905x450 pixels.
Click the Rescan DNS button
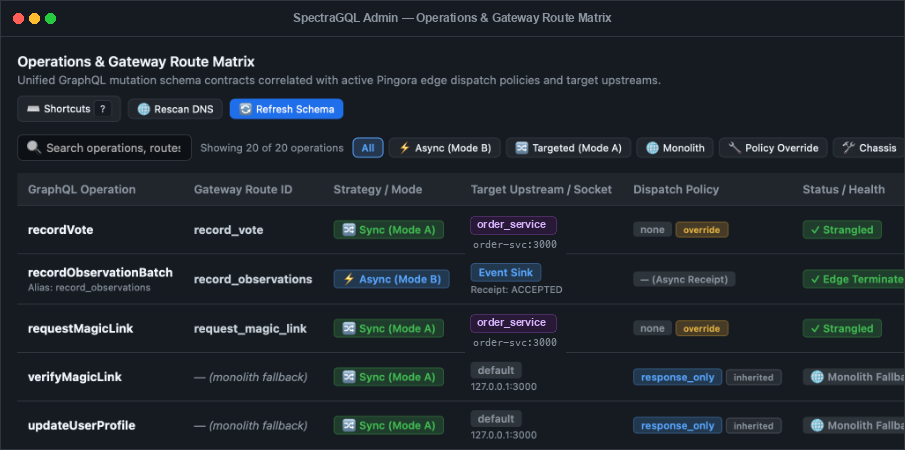point(175,109)
